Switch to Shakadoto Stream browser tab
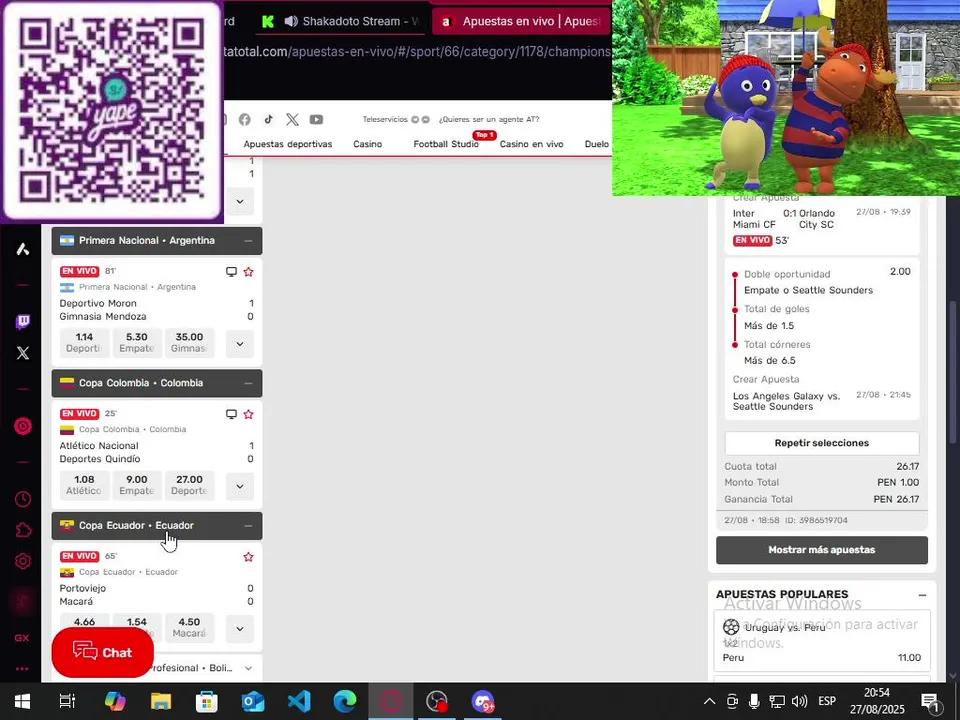Viewport: 960px width, 720px height. (343, 21)
